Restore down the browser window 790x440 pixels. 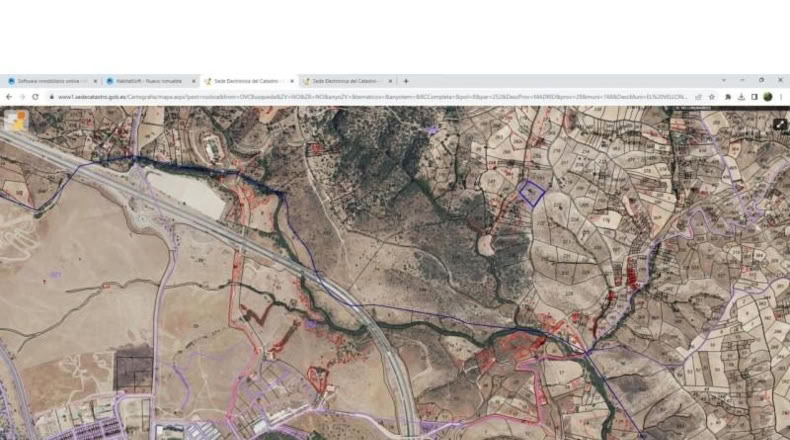(x=761, y=80)
